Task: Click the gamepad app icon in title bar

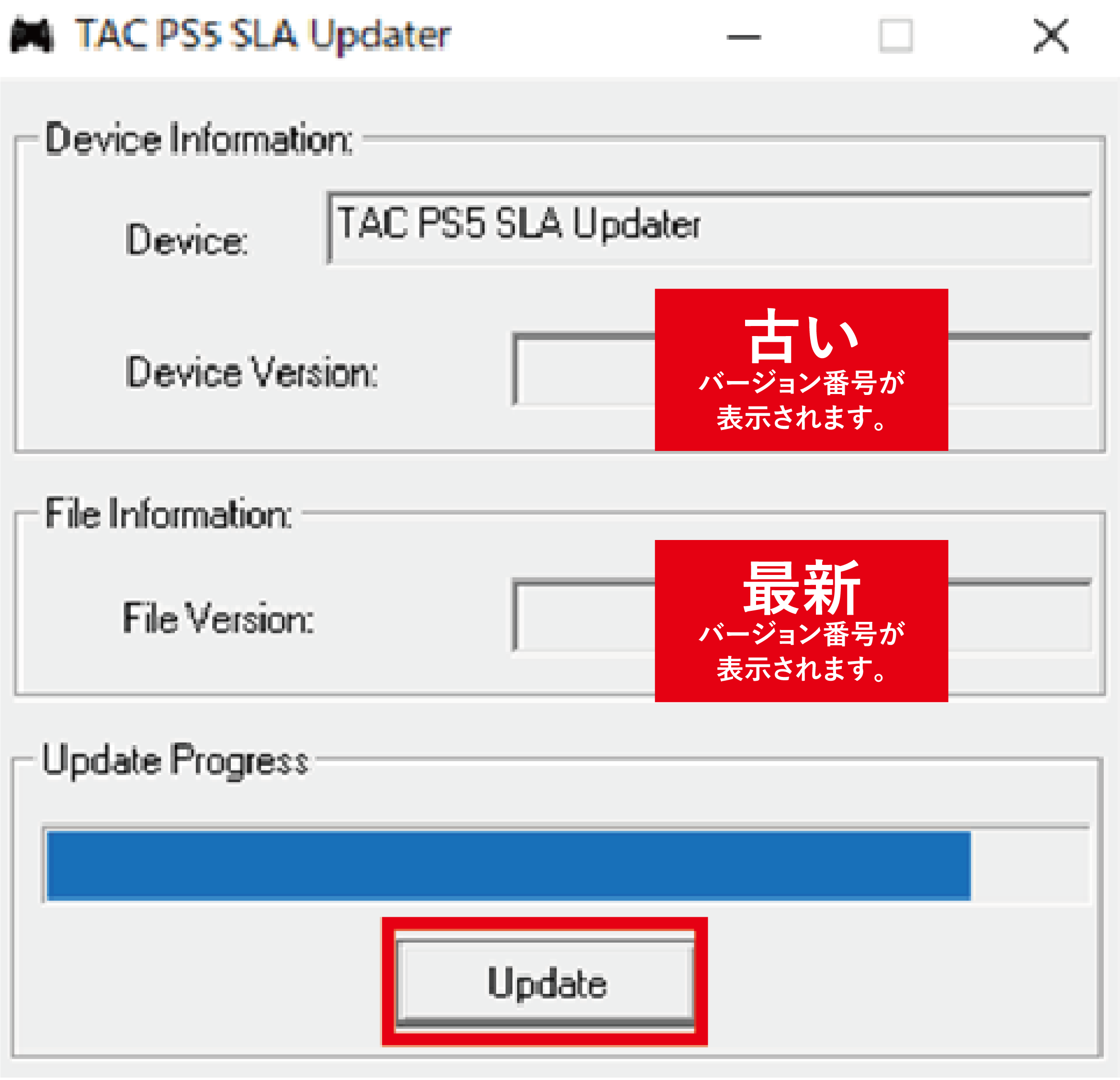Action: coord(32,35)
